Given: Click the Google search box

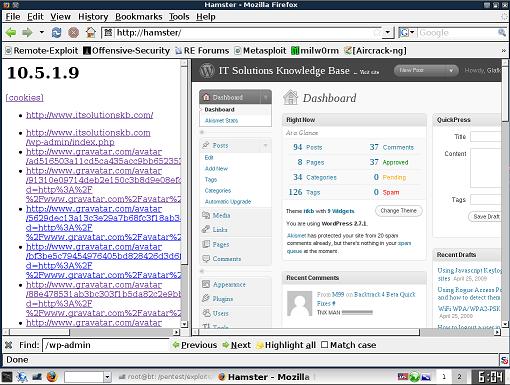Looking at the screenshot, I should tap(457, 33).
